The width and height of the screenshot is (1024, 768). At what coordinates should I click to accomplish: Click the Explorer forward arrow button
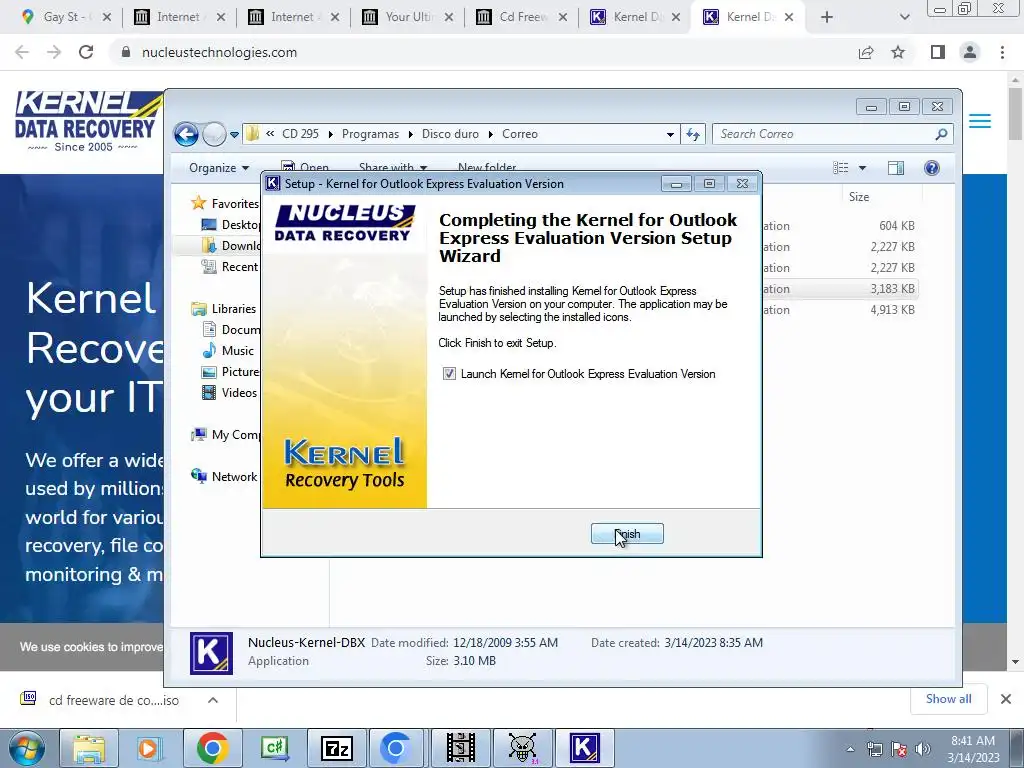pos(214,135)
